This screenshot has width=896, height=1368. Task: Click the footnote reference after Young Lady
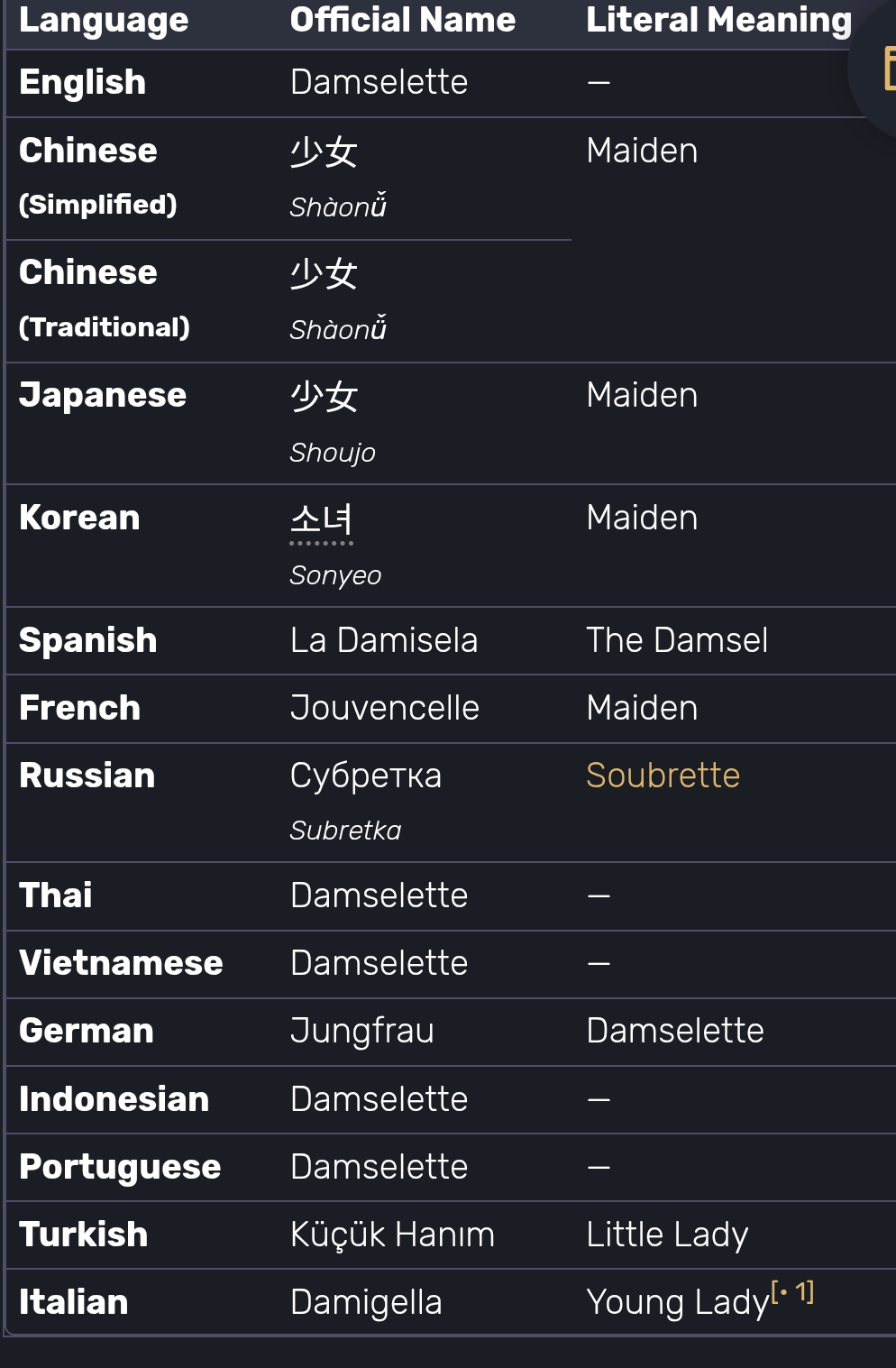point(793,1292)
